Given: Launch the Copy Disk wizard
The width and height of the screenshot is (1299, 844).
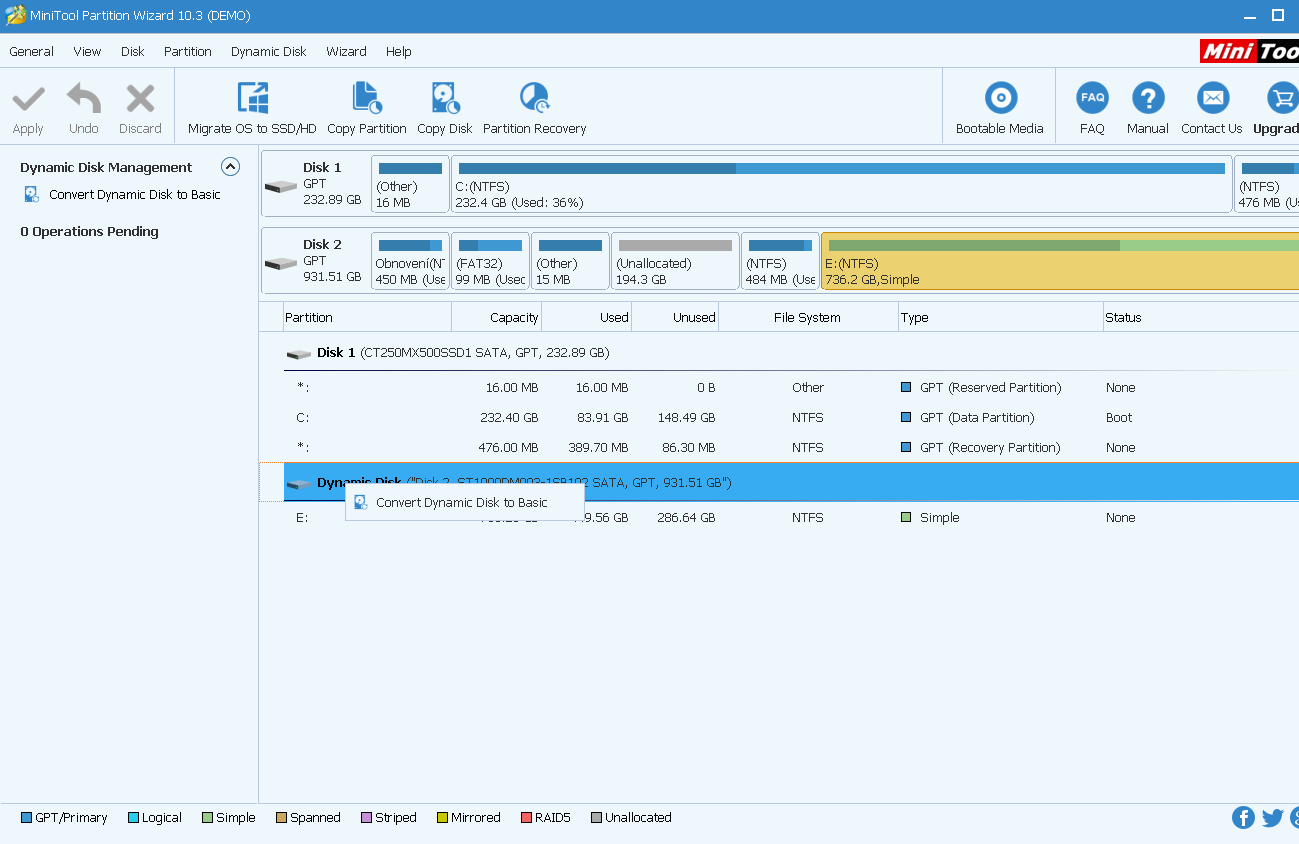Looking at the screenshot, I should click(x=445, y=98).
